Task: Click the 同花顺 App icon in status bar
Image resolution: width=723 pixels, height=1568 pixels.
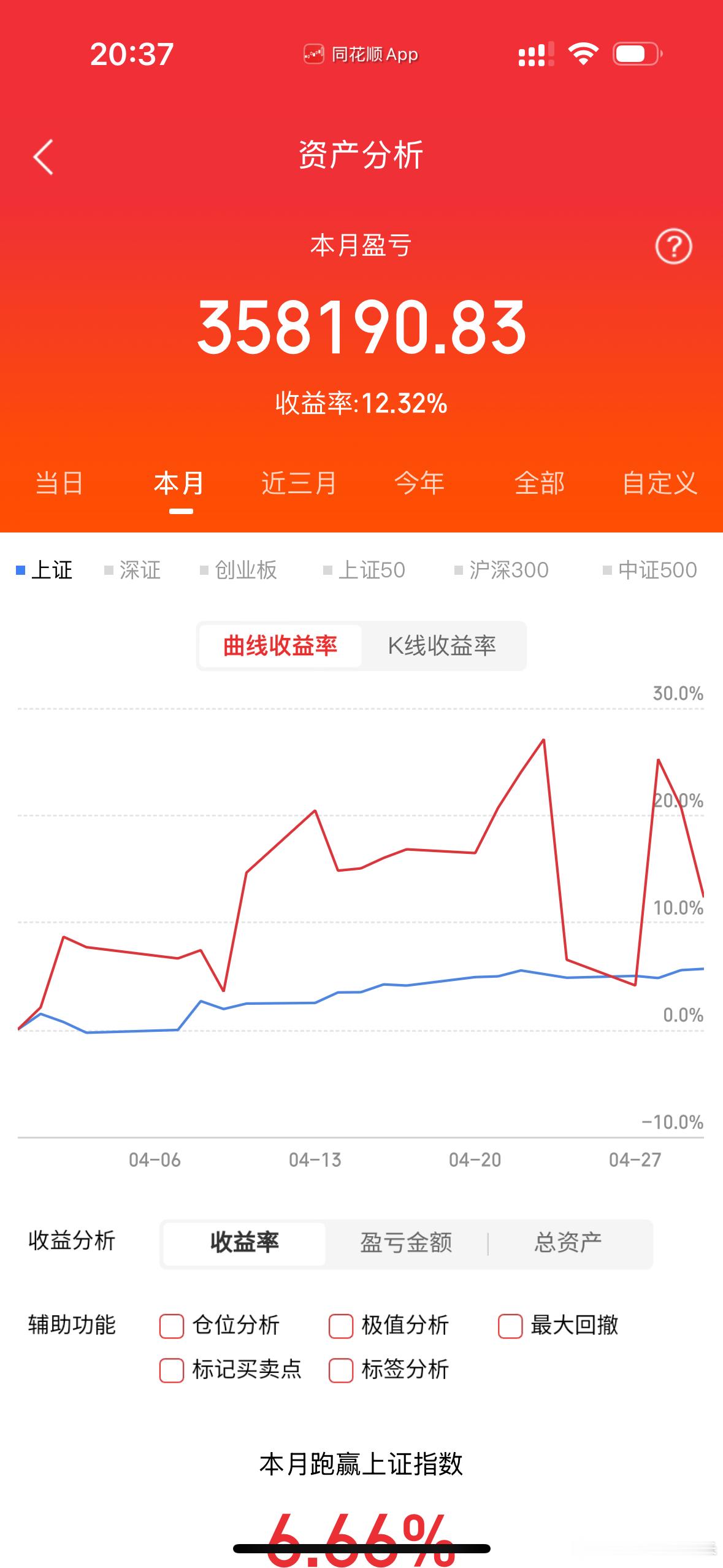Action: [x=314, y=54]
